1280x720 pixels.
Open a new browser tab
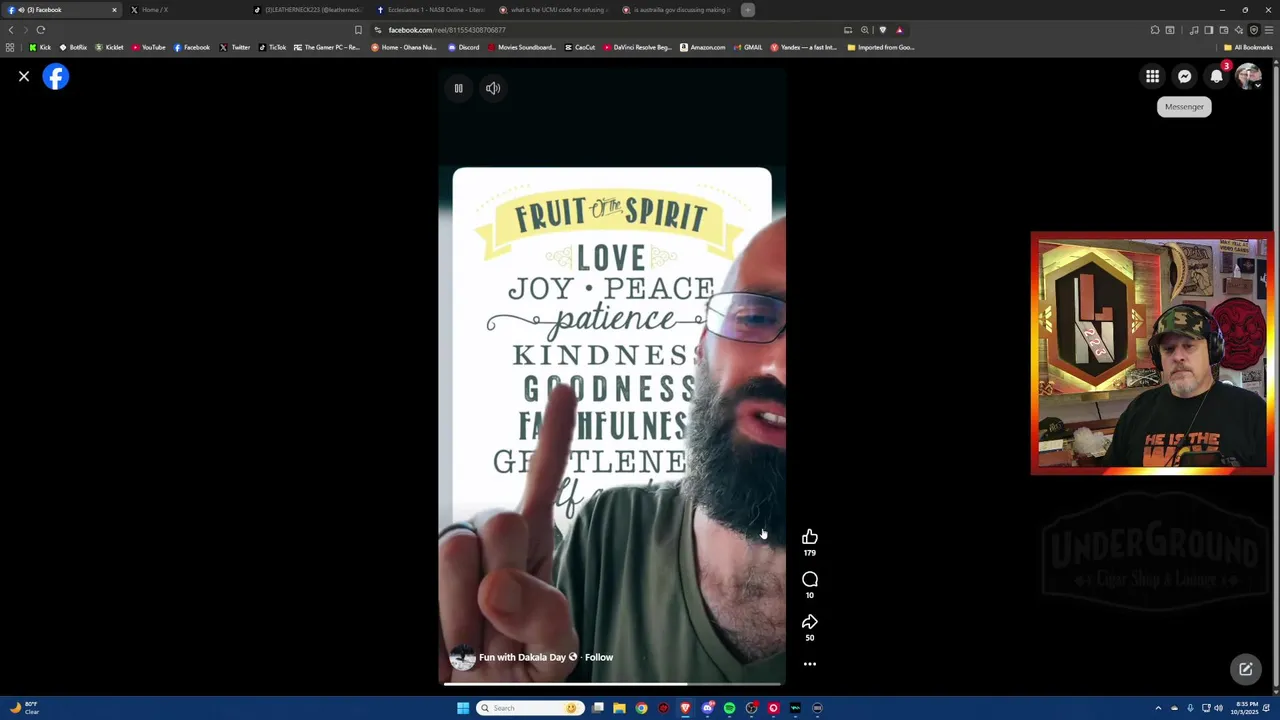[748, 10]
